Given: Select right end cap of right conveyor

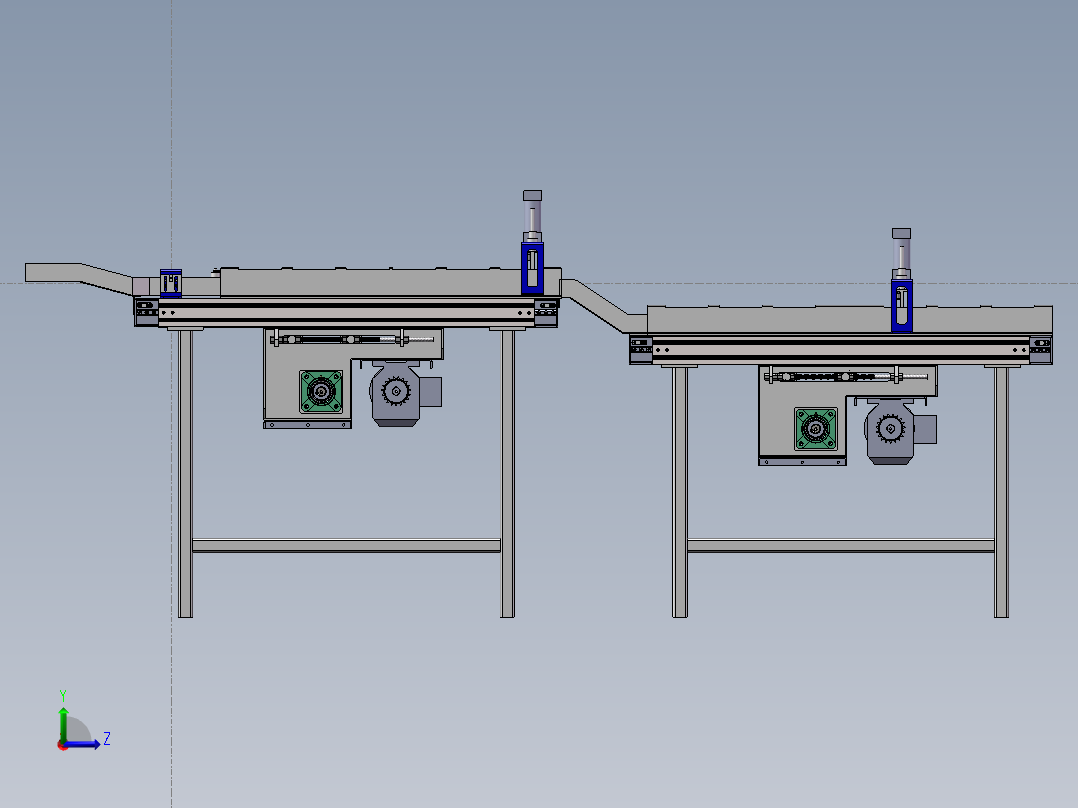Looking at the screenshot, I should [1041, 349].
